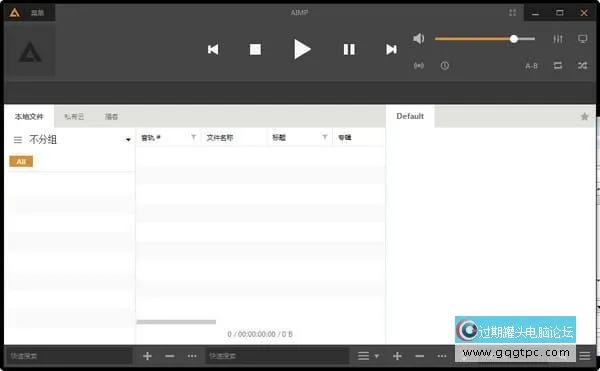Sort by the third column header
Image resolution: width=600 pixels, height=371 pixels.
click(x=279, y=138)
